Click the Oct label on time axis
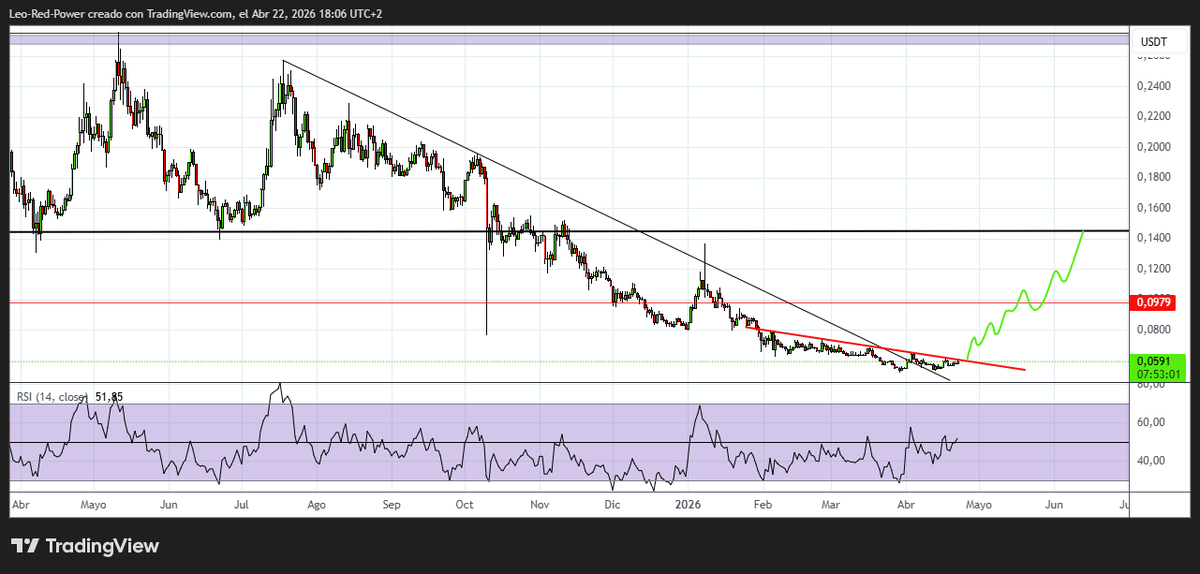The width and height of the screenshot is (1200, 574). coord(465,506)
